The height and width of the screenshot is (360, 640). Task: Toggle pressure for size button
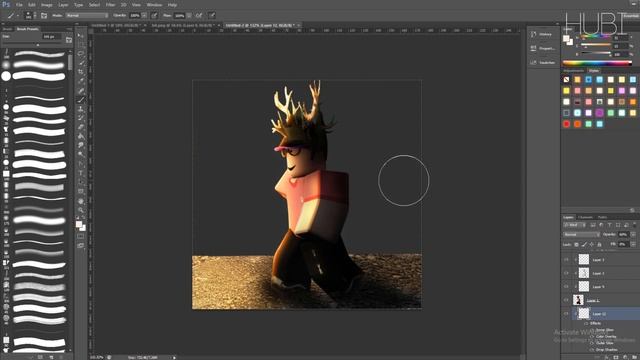coord(212,16)
